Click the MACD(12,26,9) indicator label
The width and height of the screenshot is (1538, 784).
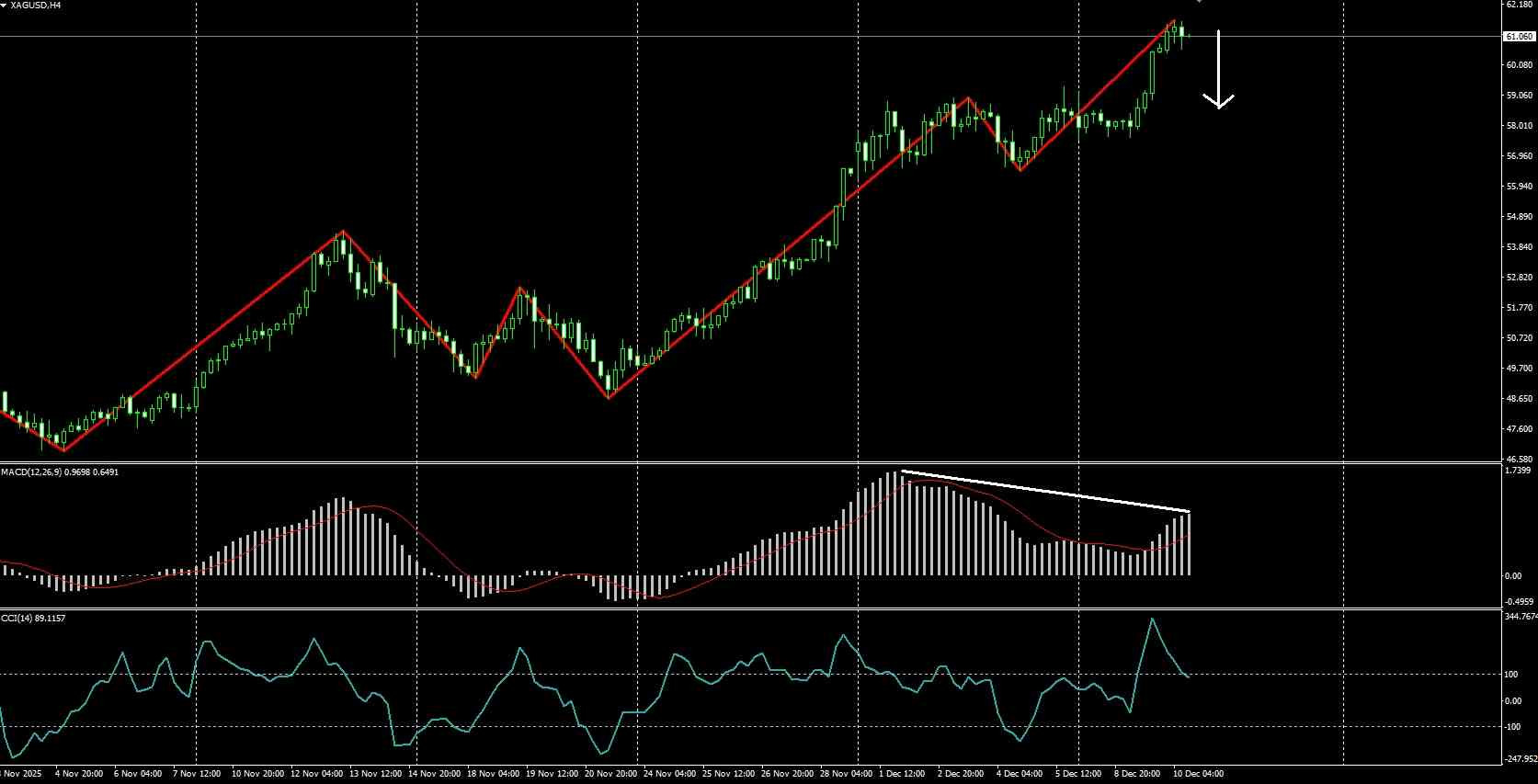coord(31,472)
